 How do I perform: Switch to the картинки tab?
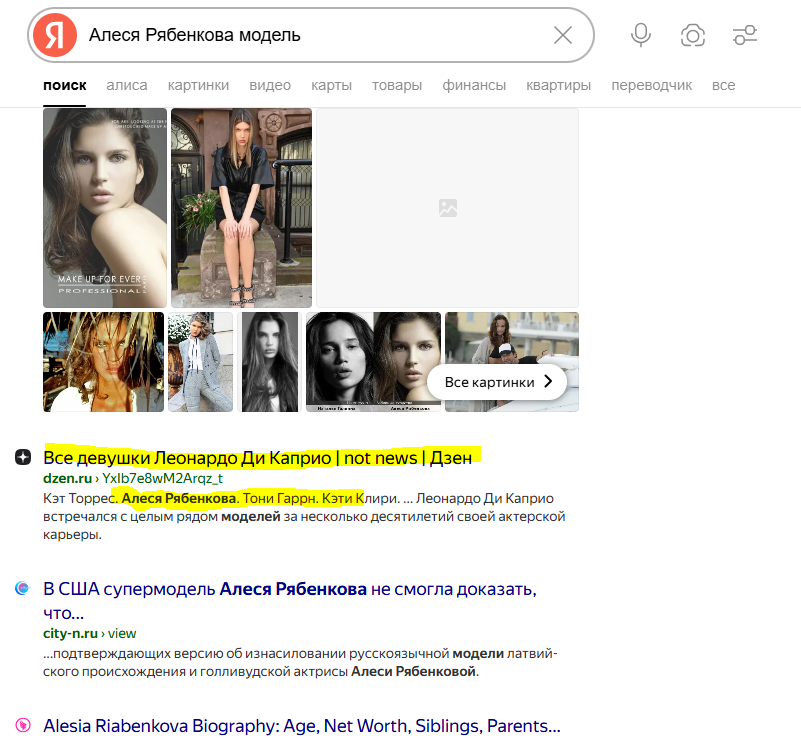(198, 85)
